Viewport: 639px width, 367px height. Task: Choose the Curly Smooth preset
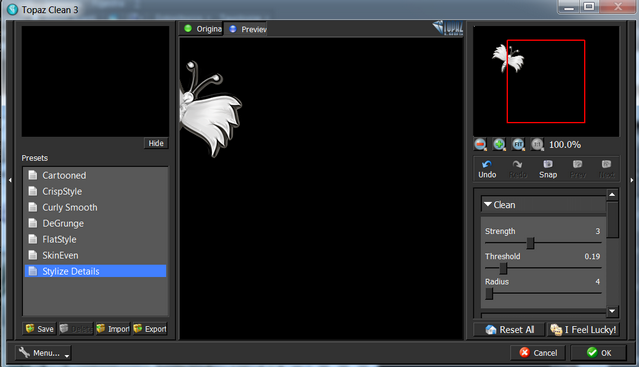[95, 207]
